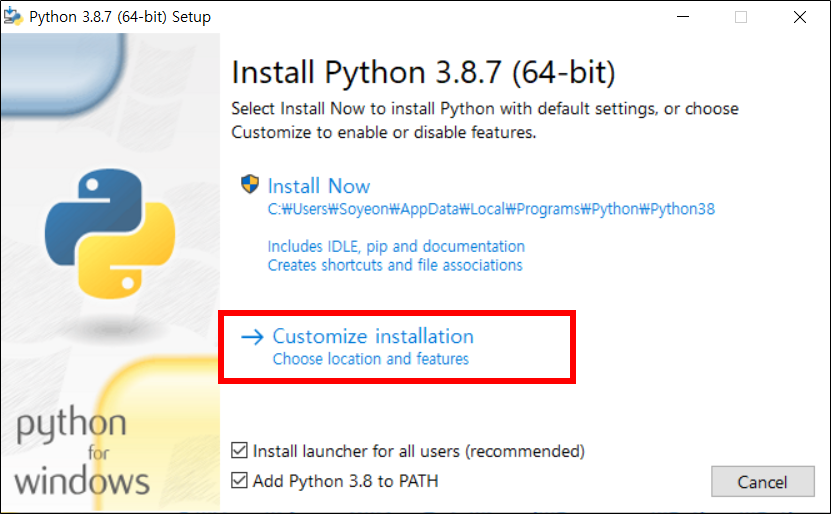Screen dimensions: 831x514
Task: Click 'Choose location and features' text
Action: tap(370, 359)
